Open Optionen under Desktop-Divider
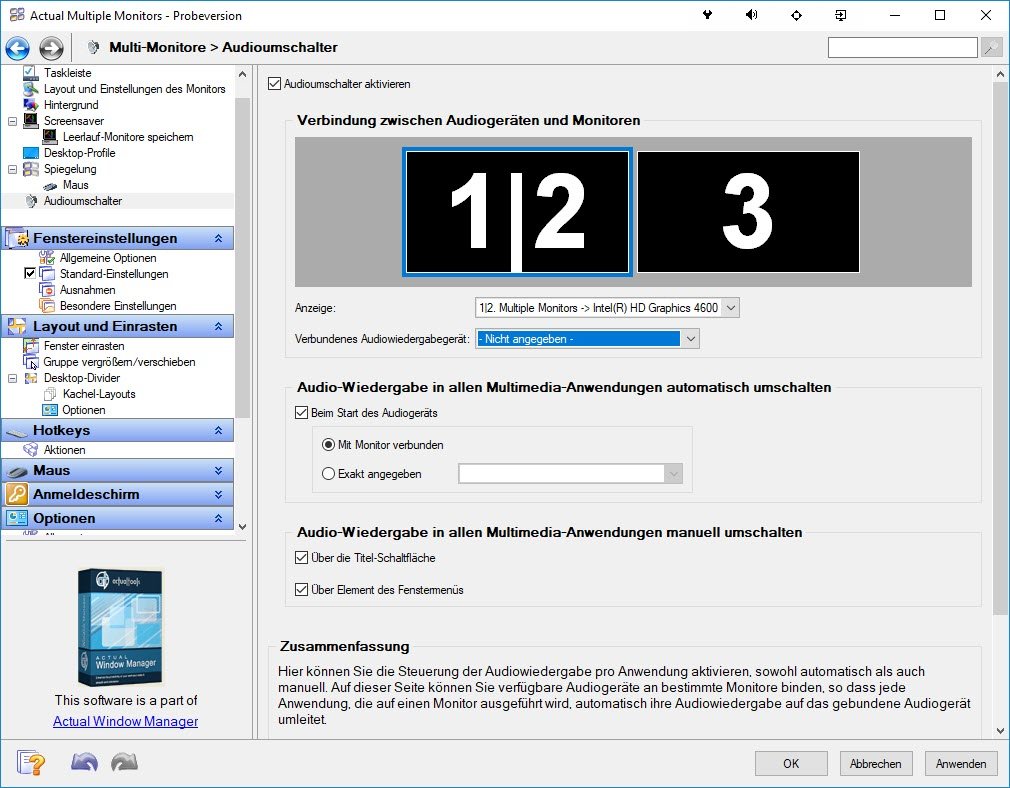This screenshot has width=1010, height=788. pyautogui.click(x=83, y=410)
